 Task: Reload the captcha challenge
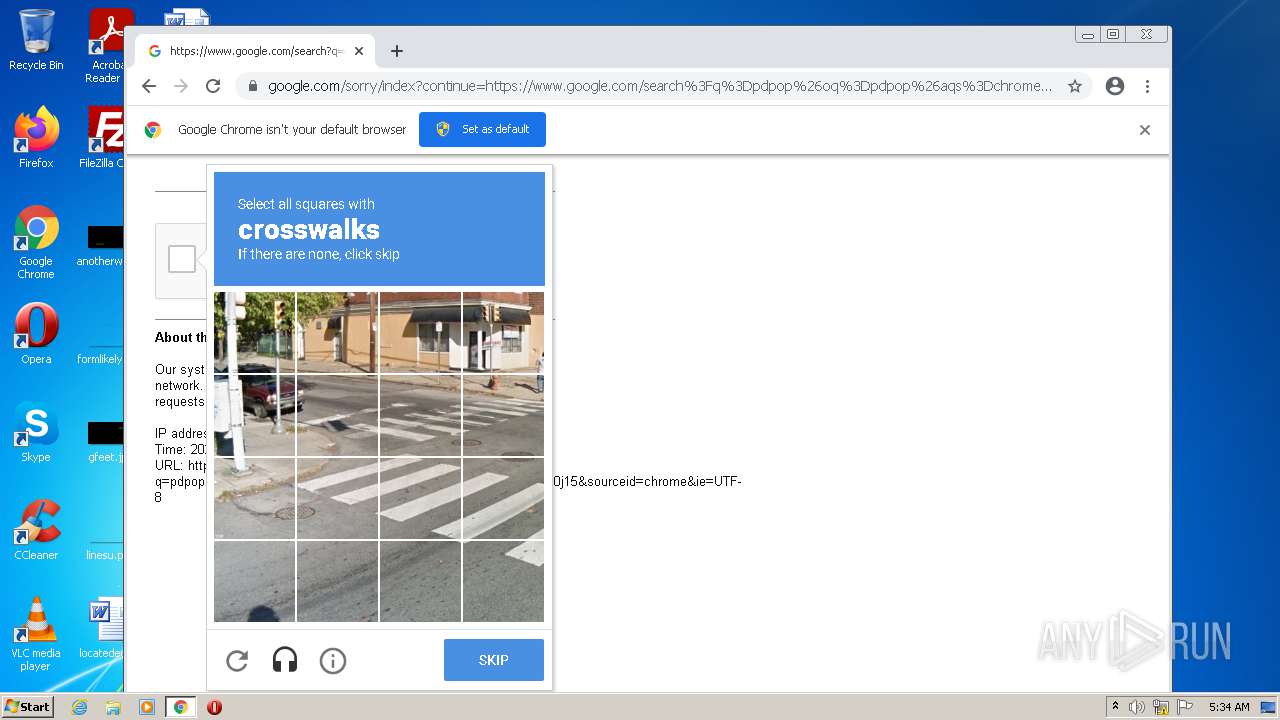(237, 660)
